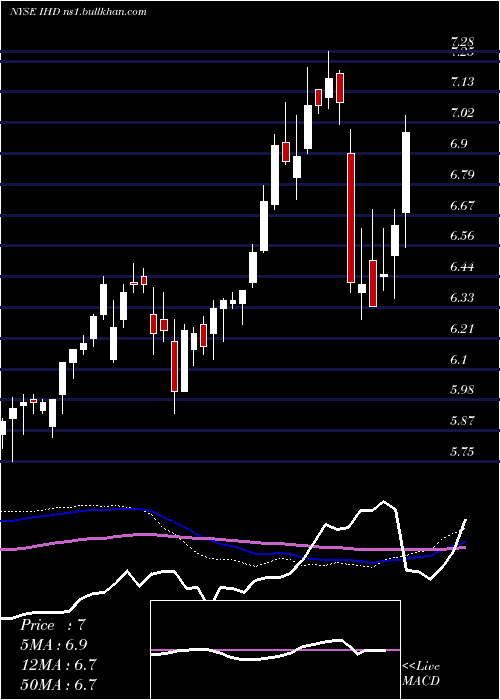Click the 5.87 price axis label
This screenshot has width=500, height=700.
click(x=462, y=421)
